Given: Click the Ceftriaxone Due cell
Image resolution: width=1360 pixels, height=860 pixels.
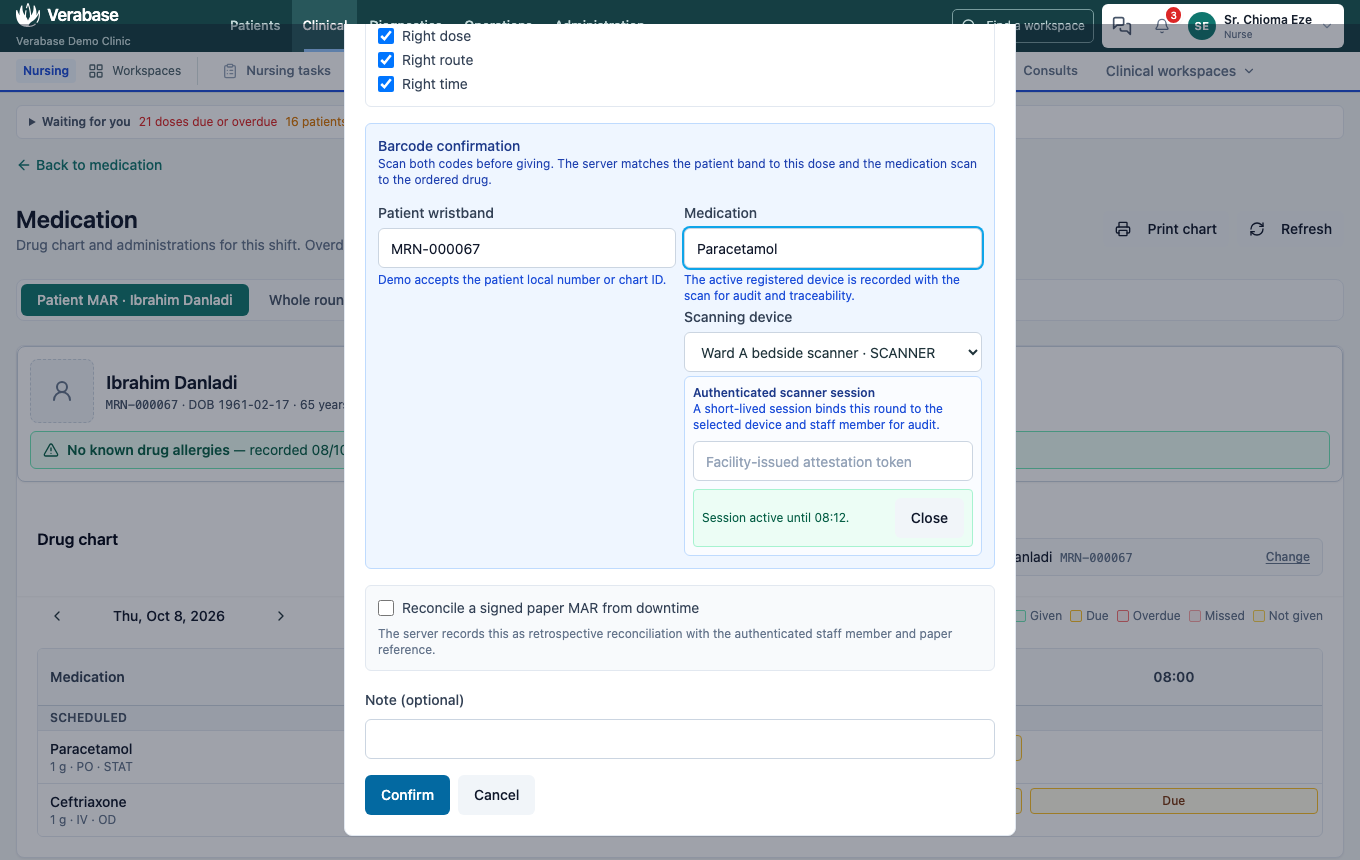Looking at the screenshot, I should click(1173, 801).
